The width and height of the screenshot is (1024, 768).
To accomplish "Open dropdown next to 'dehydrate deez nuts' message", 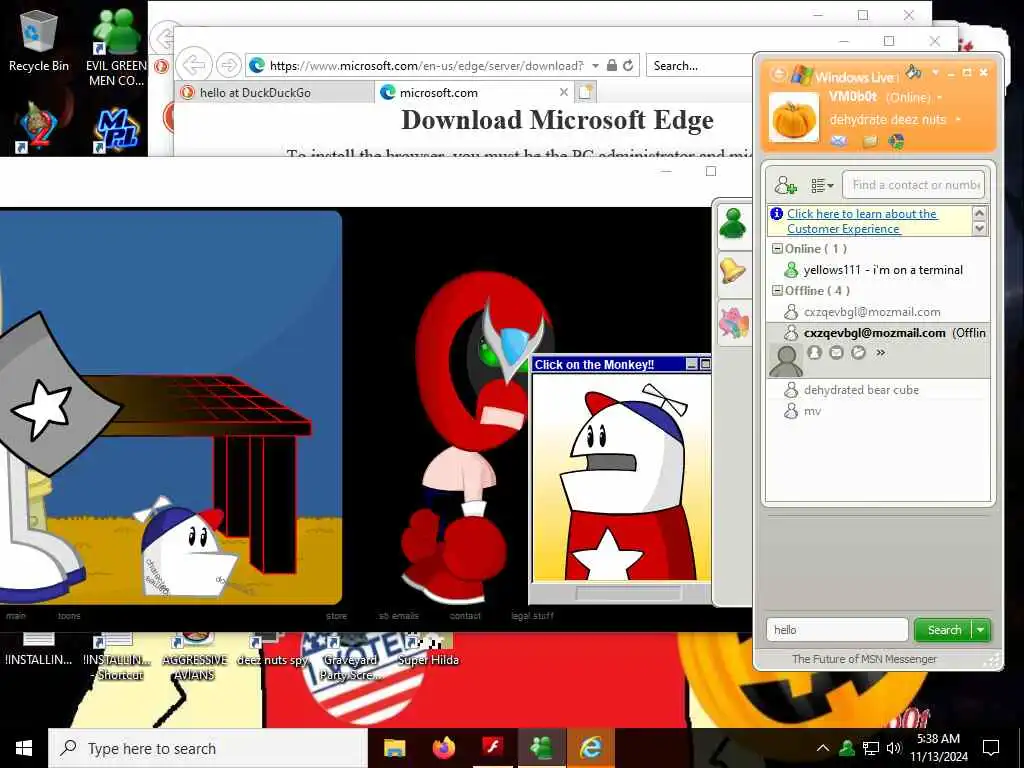I will point(957,120).
